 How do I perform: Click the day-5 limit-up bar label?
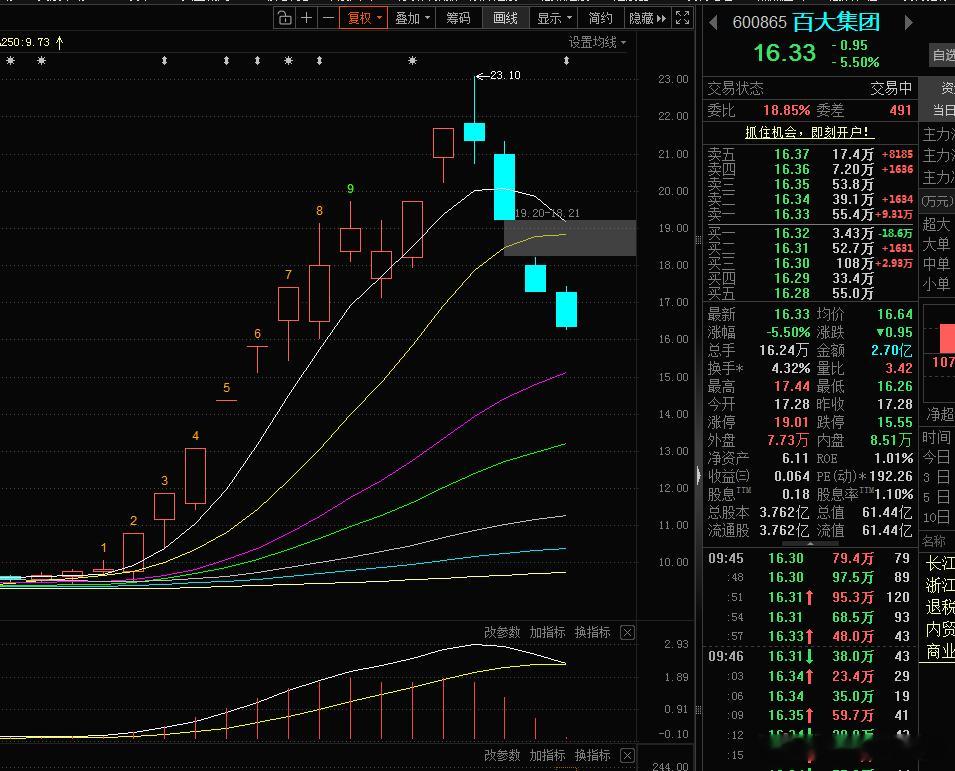point(227,388)
